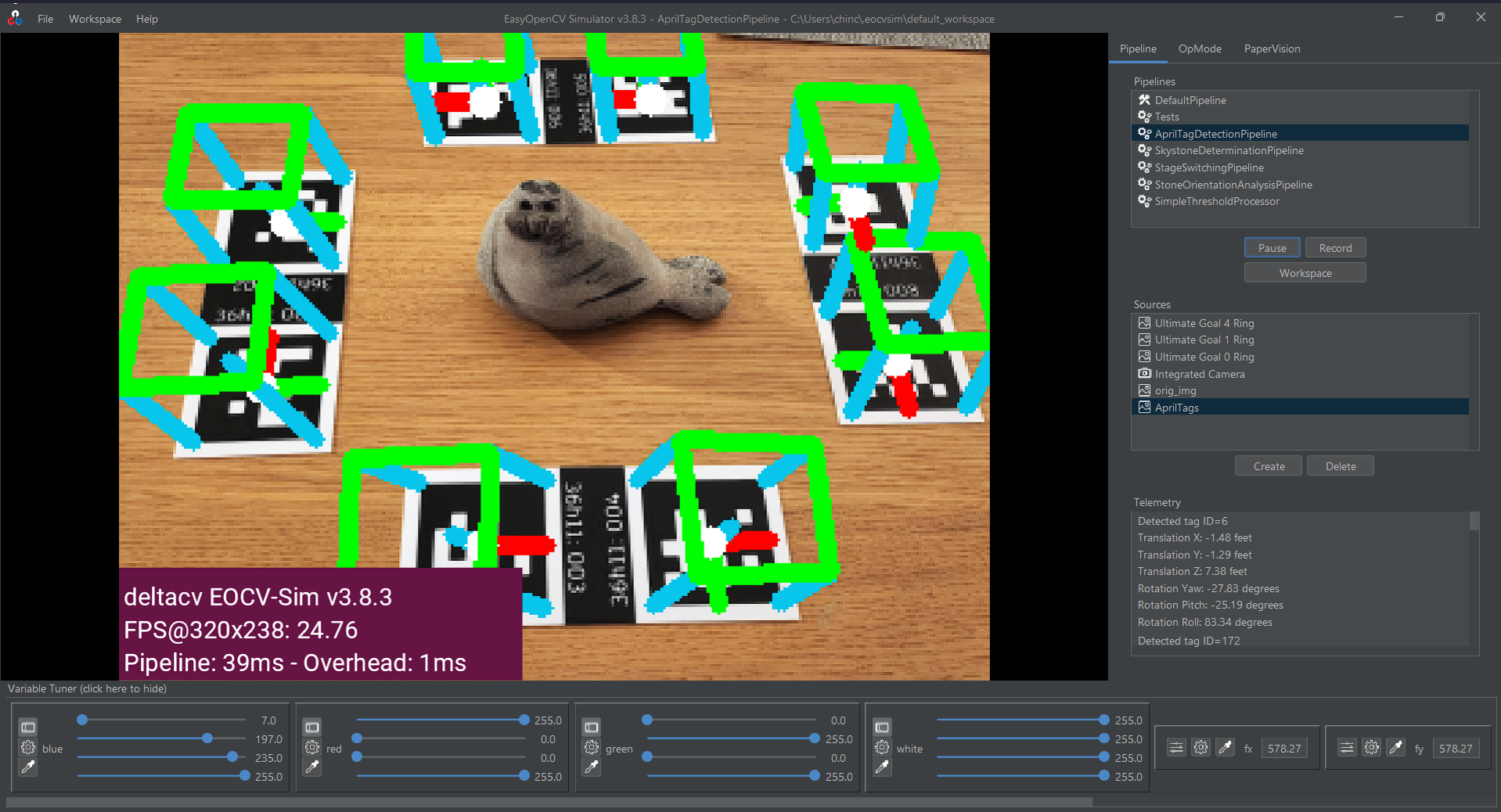
Task: Click the slider-mode icon beside fx field
Action: (x=1176, y=748)
